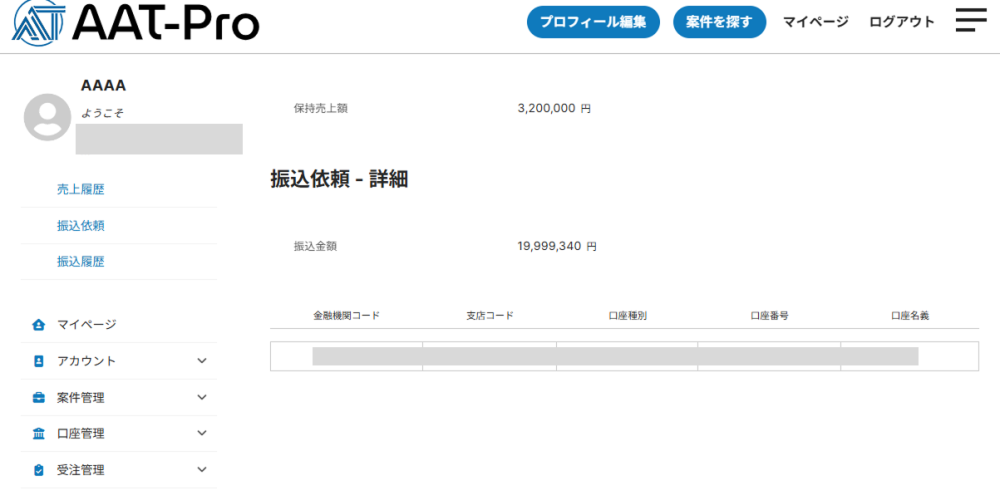Click the AAT-Pro logo
The width and height of the screenshot is (1000, 500).
[x=135, y=22]
